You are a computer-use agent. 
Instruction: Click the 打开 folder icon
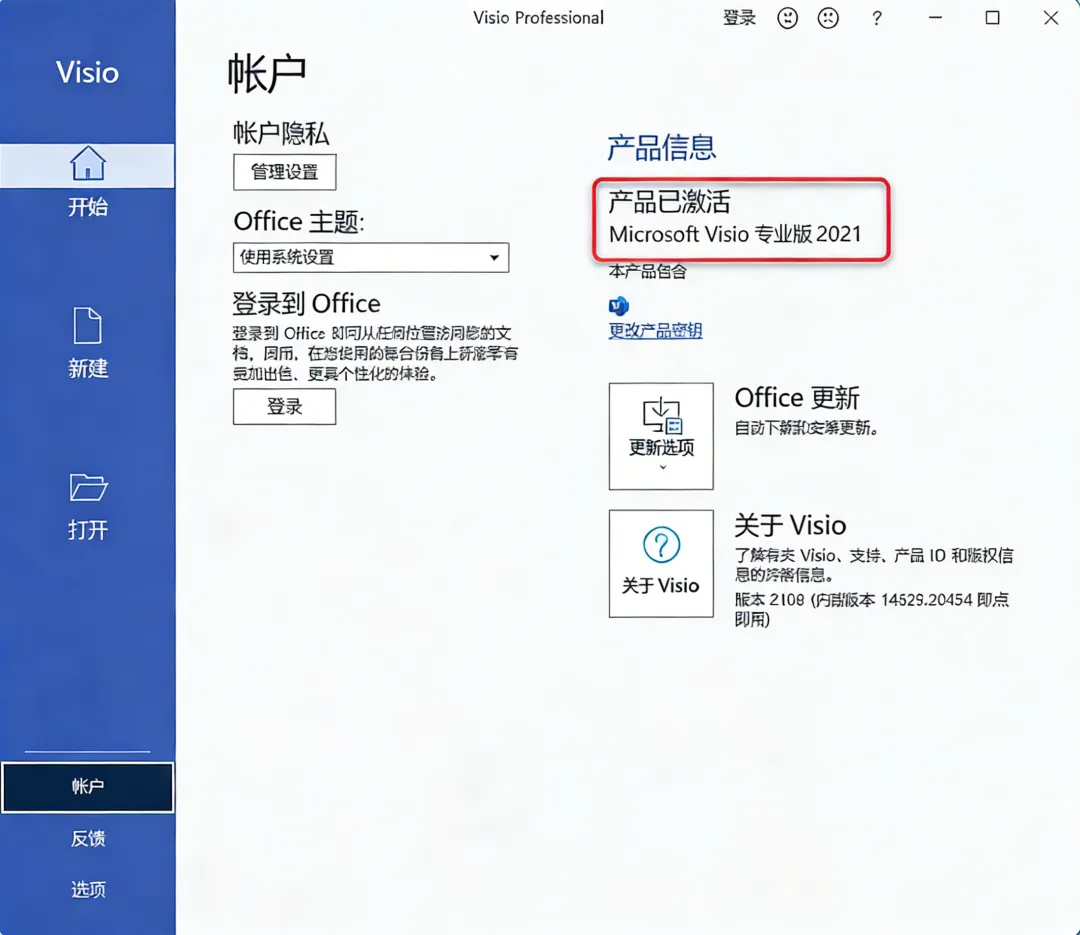click(88, 487)
